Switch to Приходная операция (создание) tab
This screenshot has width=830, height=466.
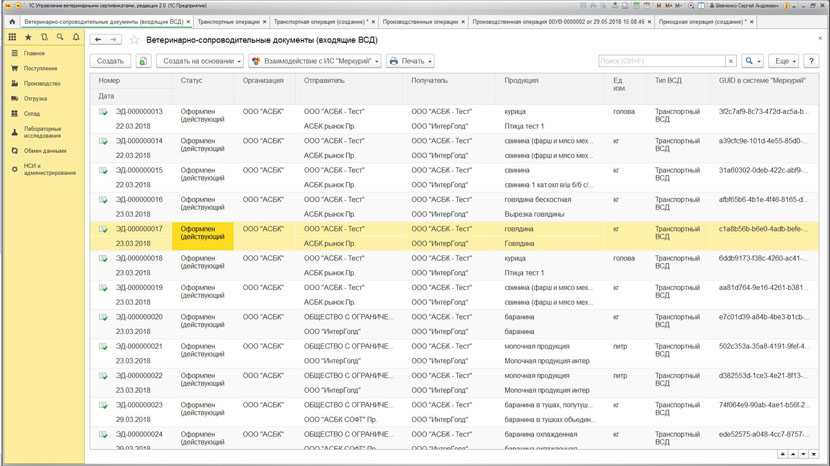[702, 22]
